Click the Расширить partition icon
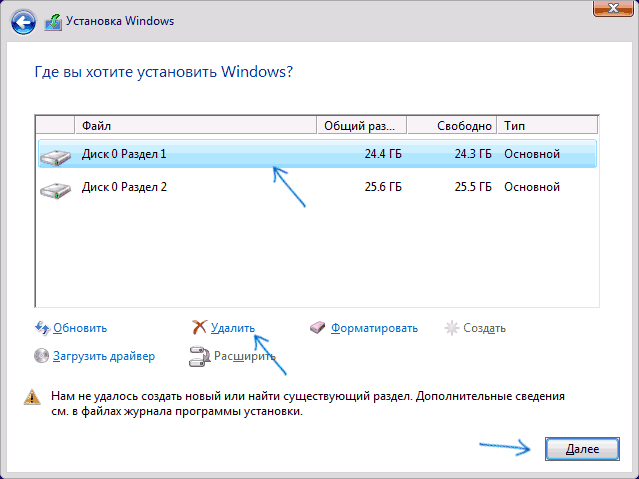Viewport: 639px width, 479px height. pyautogui.click(x=199, y=355)
